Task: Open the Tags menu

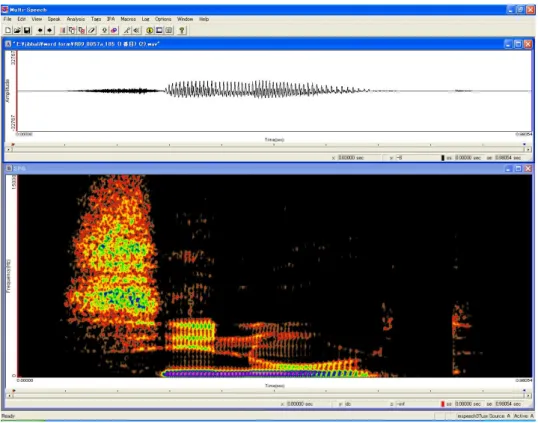Action: click(96, 19)
